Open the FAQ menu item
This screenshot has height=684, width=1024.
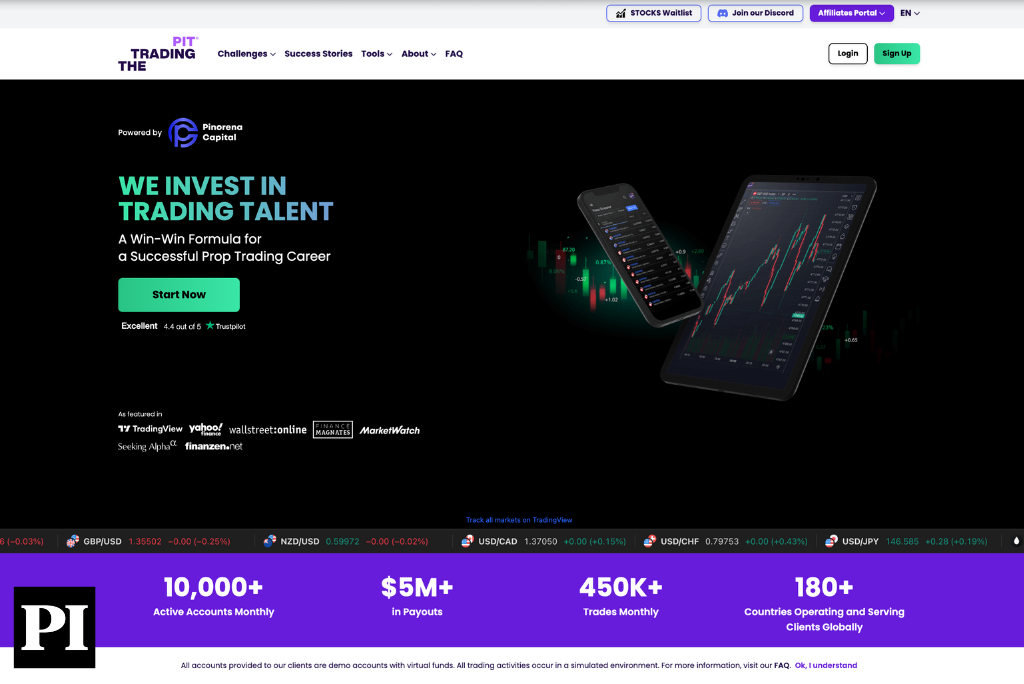click(454, 54)
